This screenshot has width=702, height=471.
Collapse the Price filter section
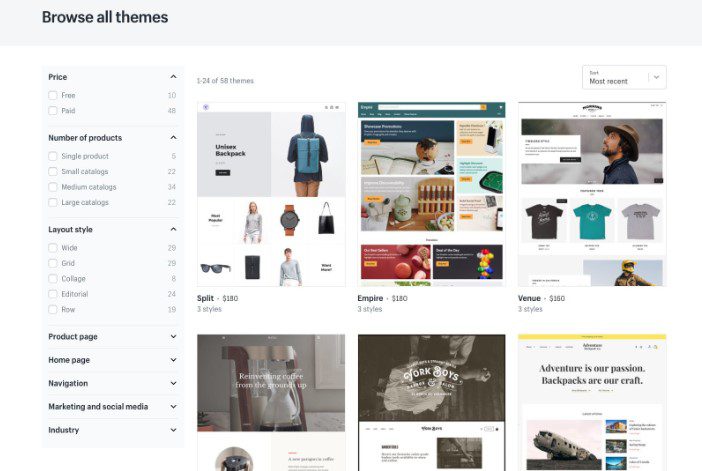pos(173,77)
